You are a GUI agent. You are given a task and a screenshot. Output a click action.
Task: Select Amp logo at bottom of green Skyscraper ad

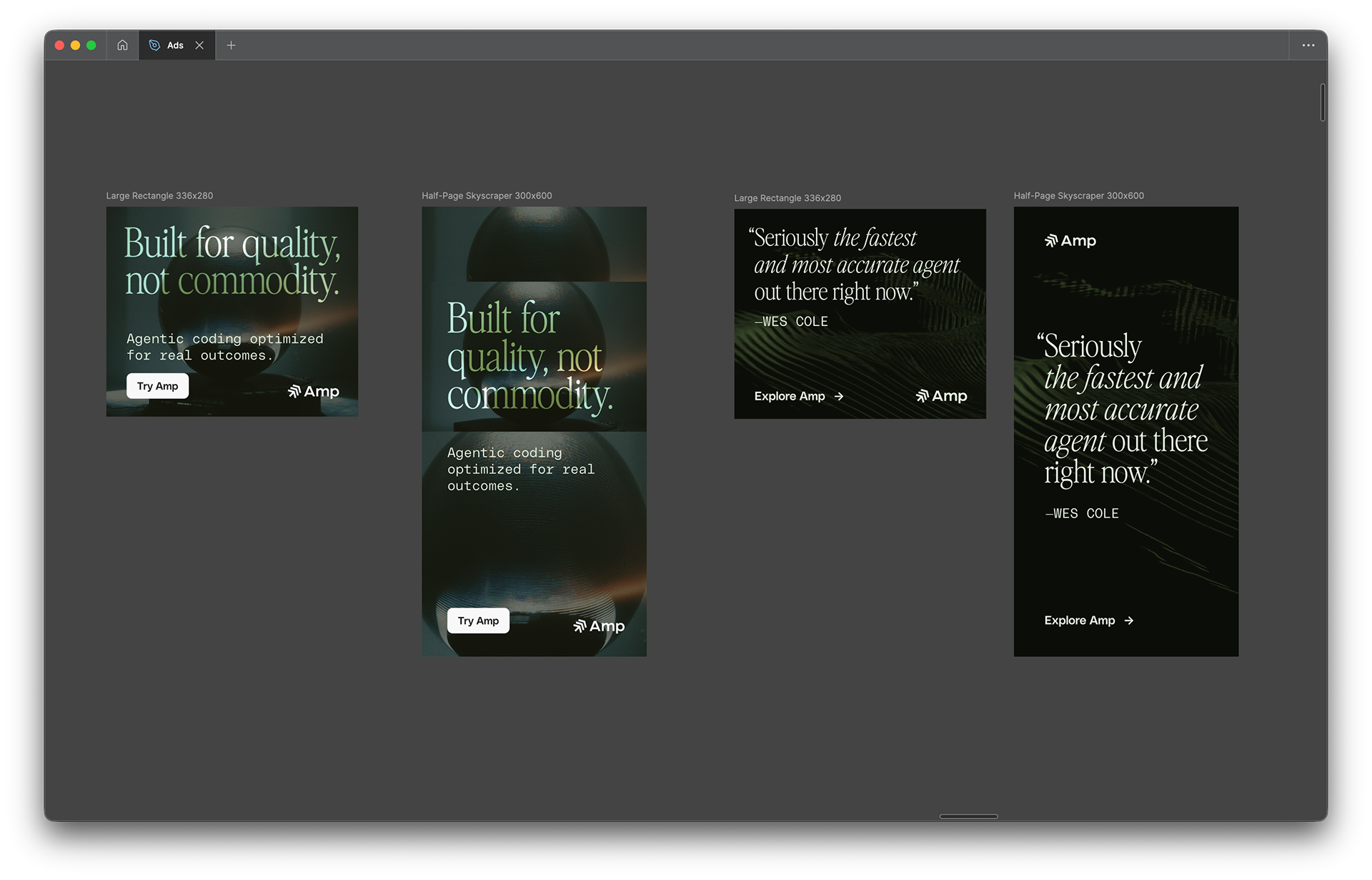tap(599, 626)
